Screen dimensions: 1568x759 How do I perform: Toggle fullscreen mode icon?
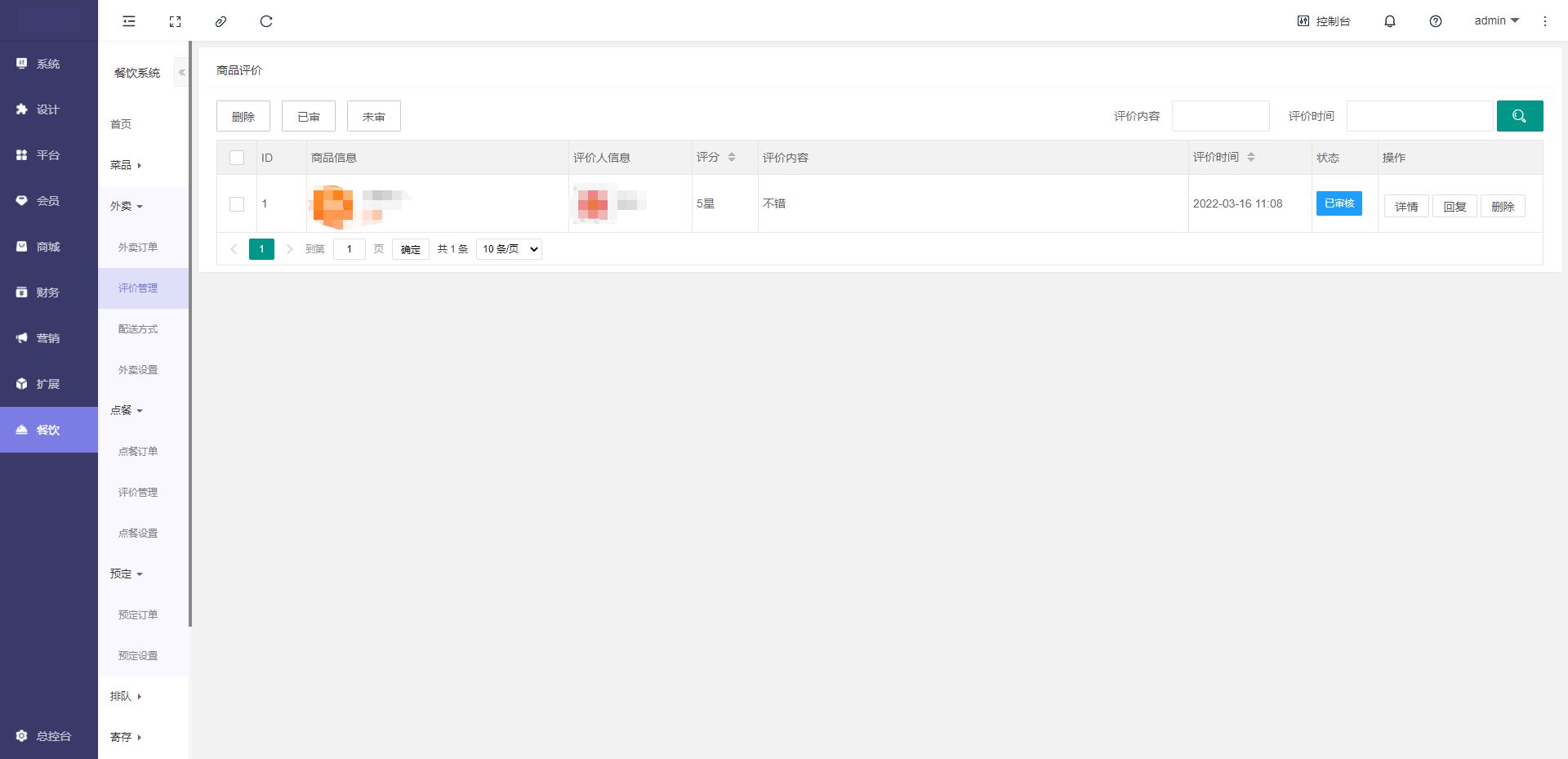point(175,21)
